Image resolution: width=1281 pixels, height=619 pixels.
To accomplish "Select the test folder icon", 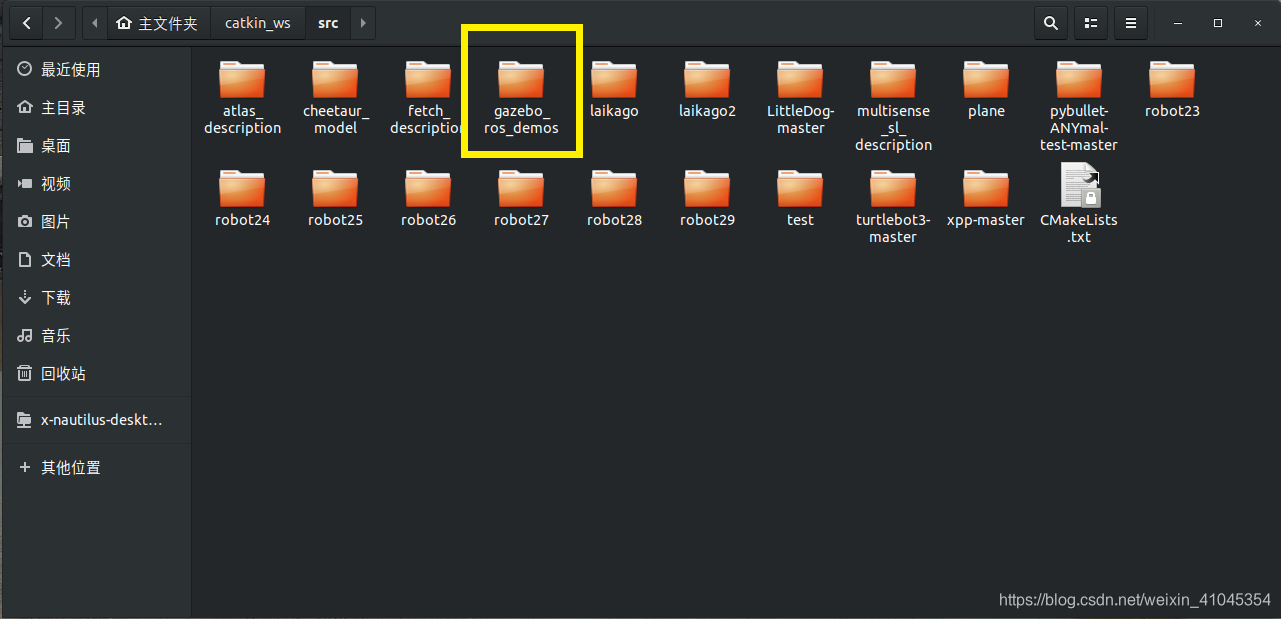I will pyautogui.click(x=800, y=188).
